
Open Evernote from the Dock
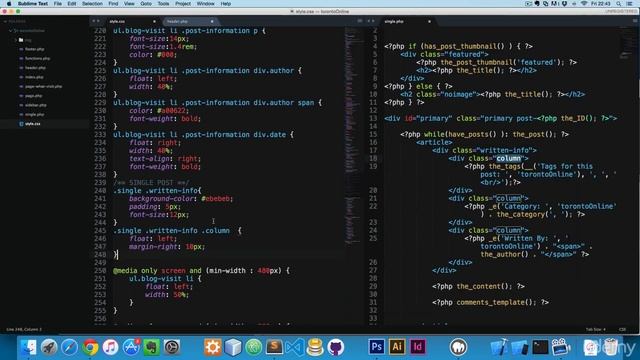151,347
